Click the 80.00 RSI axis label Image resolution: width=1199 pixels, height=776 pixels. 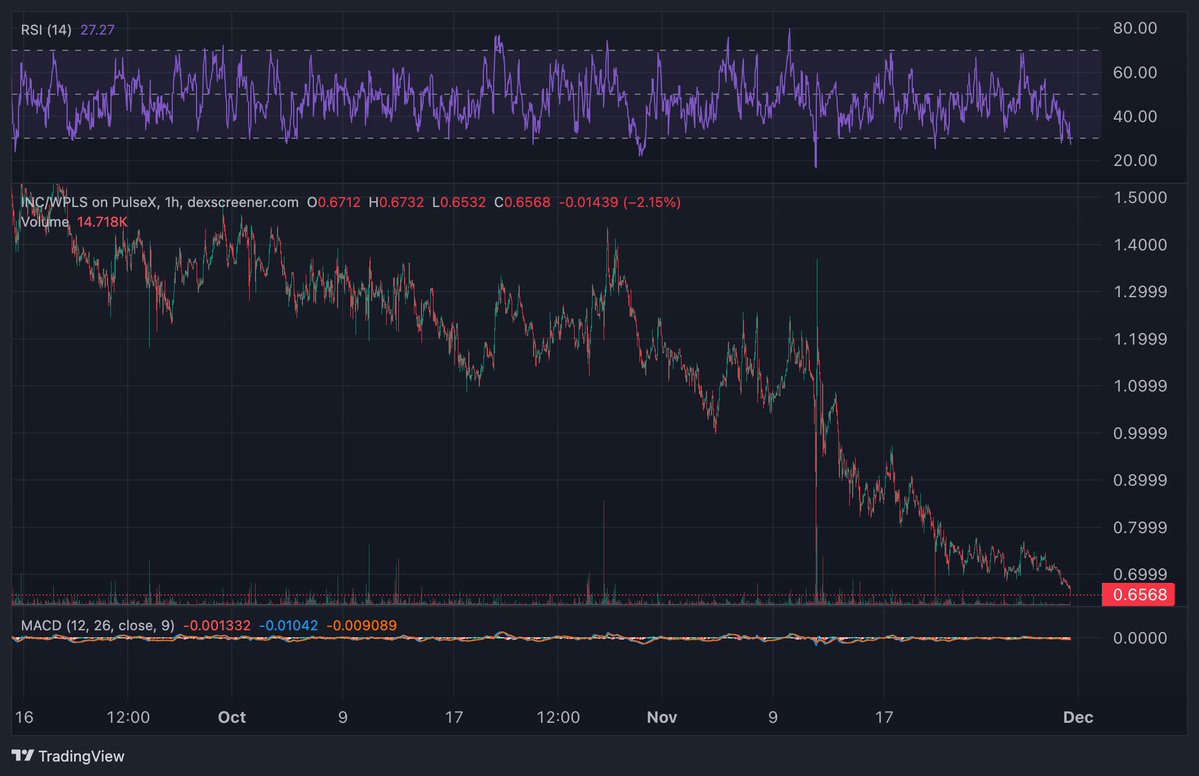[x=1135, y=28]
